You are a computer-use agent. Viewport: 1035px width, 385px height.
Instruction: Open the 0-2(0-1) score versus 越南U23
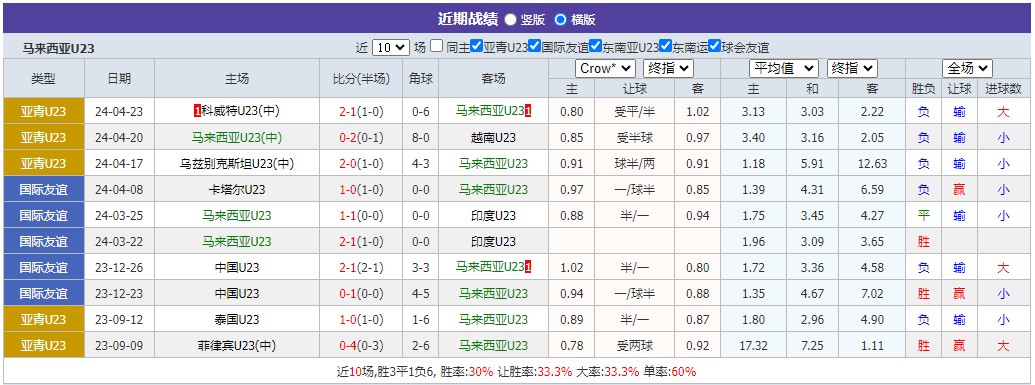[x=360, y=137]
